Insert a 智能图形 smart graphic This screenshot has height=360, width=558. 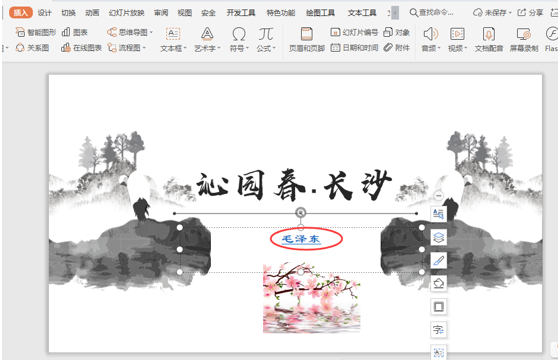(36, 32)
